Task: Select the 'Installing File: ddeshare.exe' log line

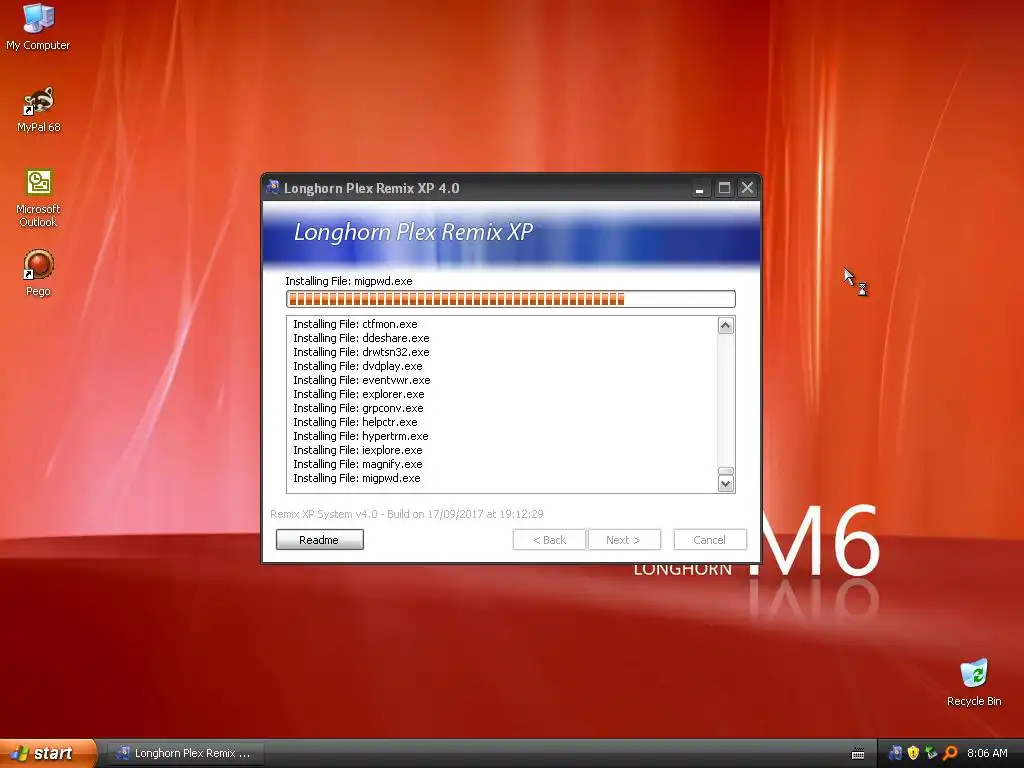Action: tap(361, 338)
